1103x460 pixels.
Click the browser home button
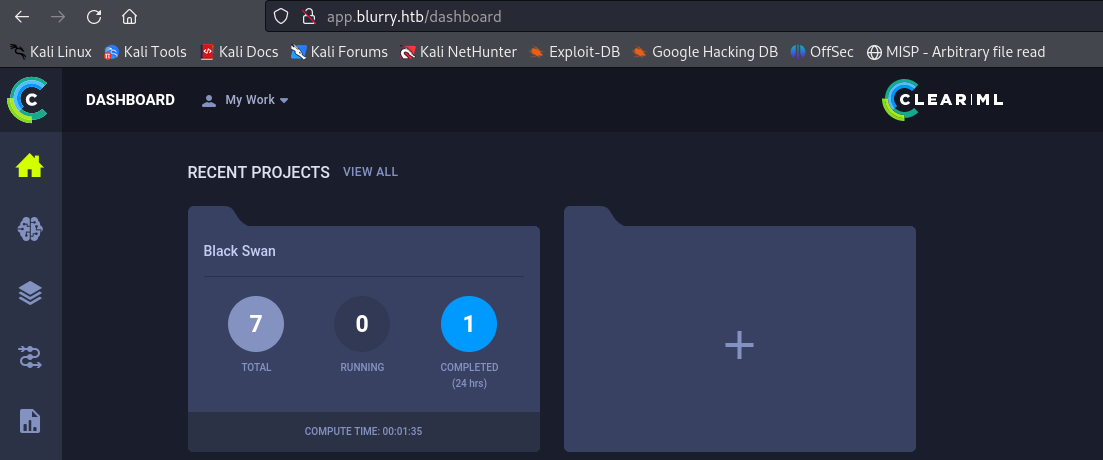click(x=129, y=17)
